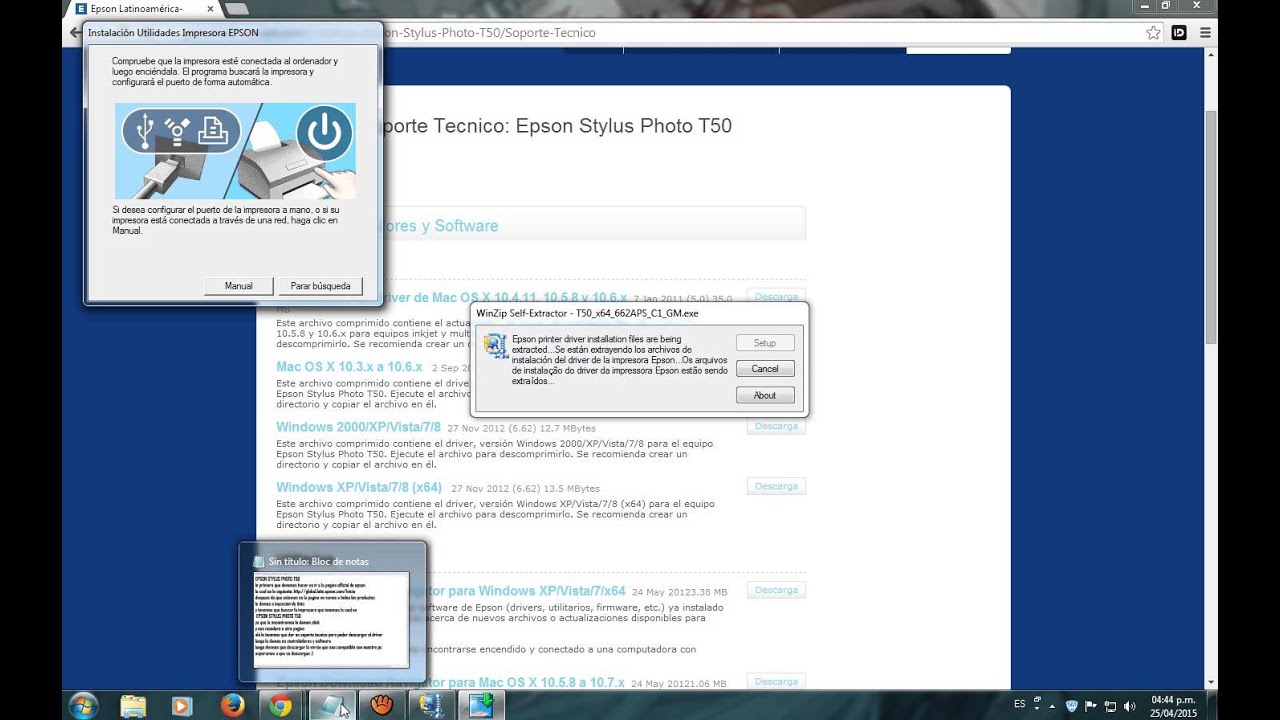Click the Notepad taskbar icon
Screen dimensions: 1280x720
coord(331,705)
